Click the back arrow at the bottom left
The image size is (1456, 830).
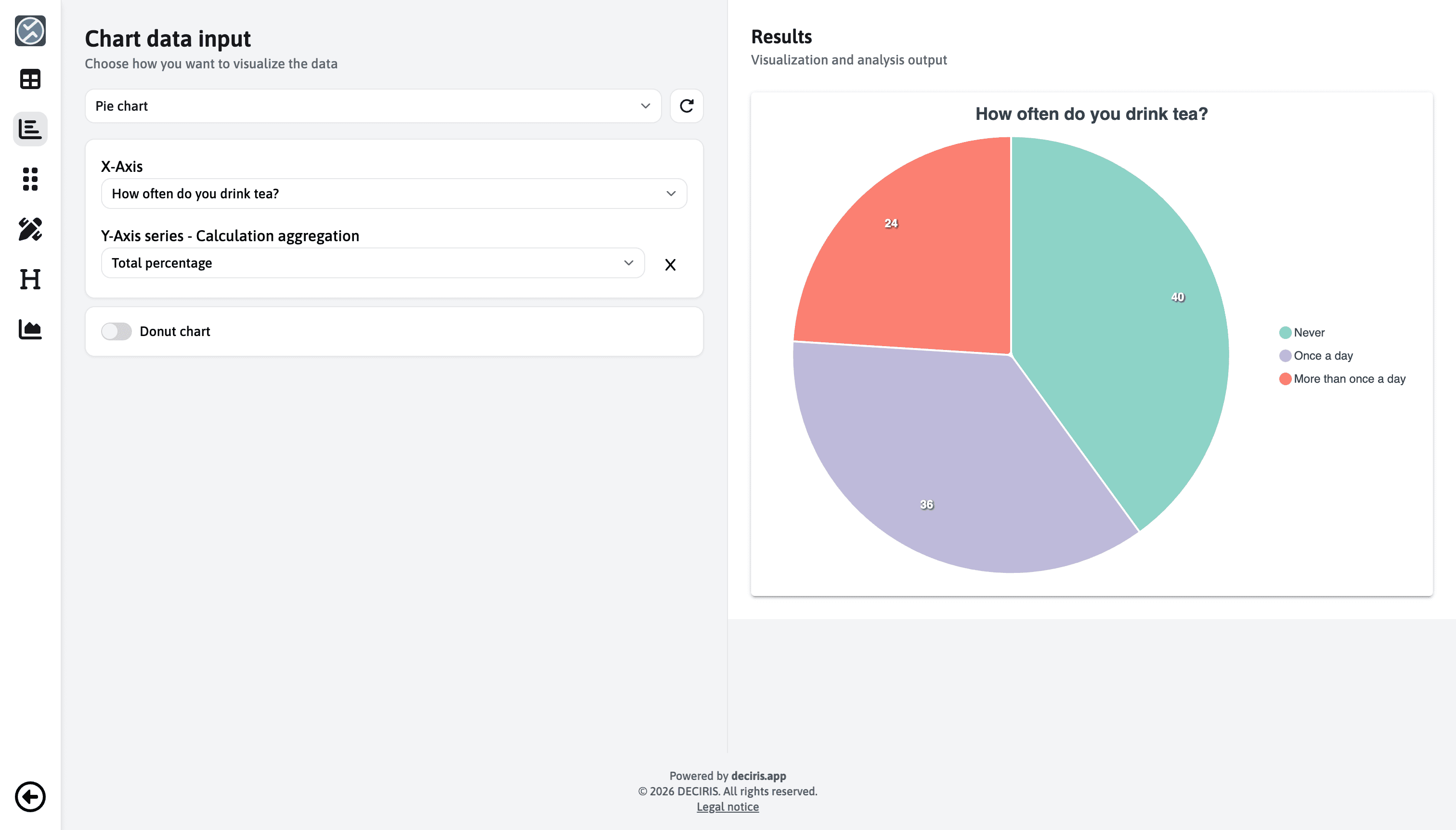[31, 796]
